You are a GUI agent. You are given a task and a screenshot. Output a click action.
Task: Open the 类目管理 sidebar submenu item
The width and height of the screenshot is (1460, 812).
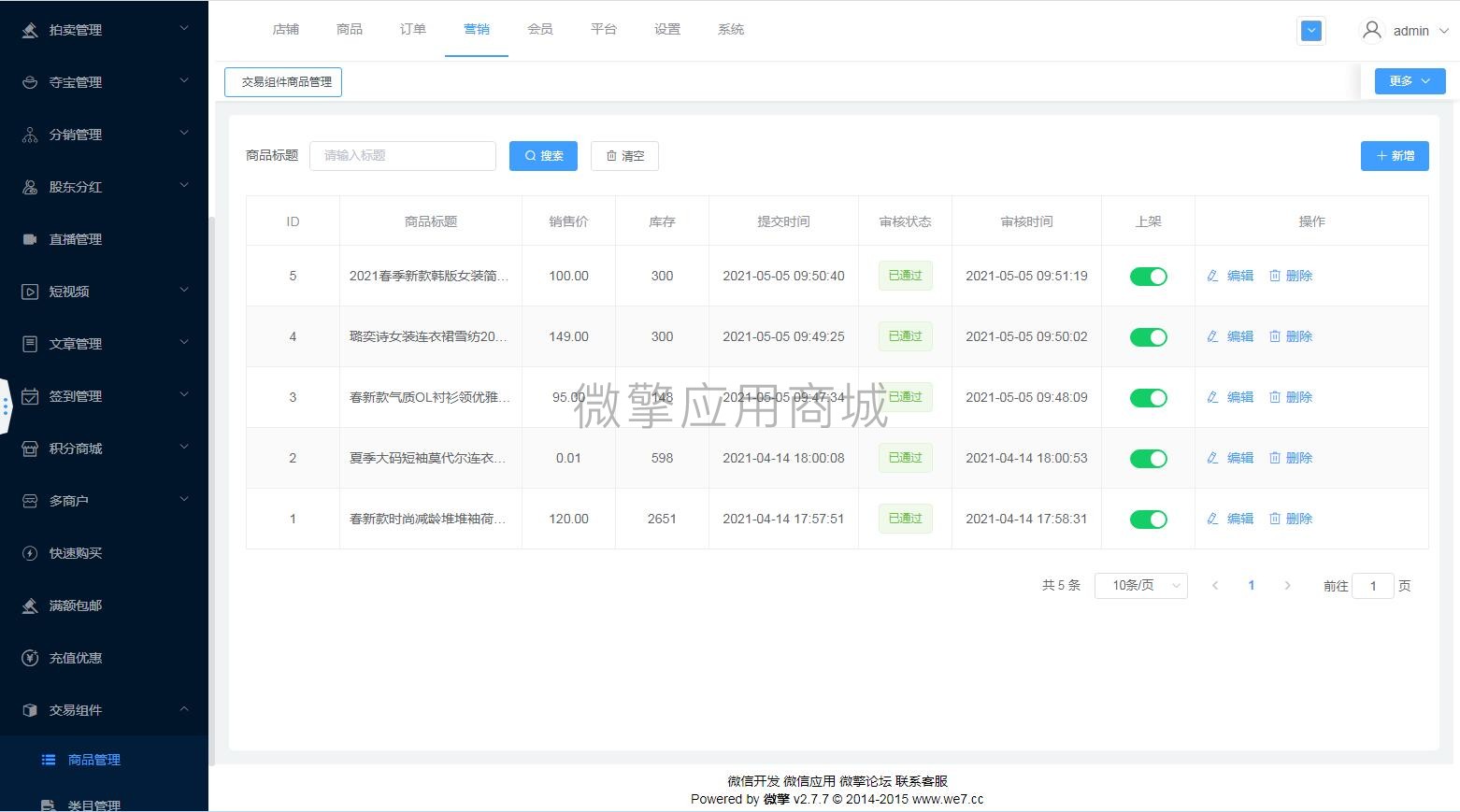(94, 805)
